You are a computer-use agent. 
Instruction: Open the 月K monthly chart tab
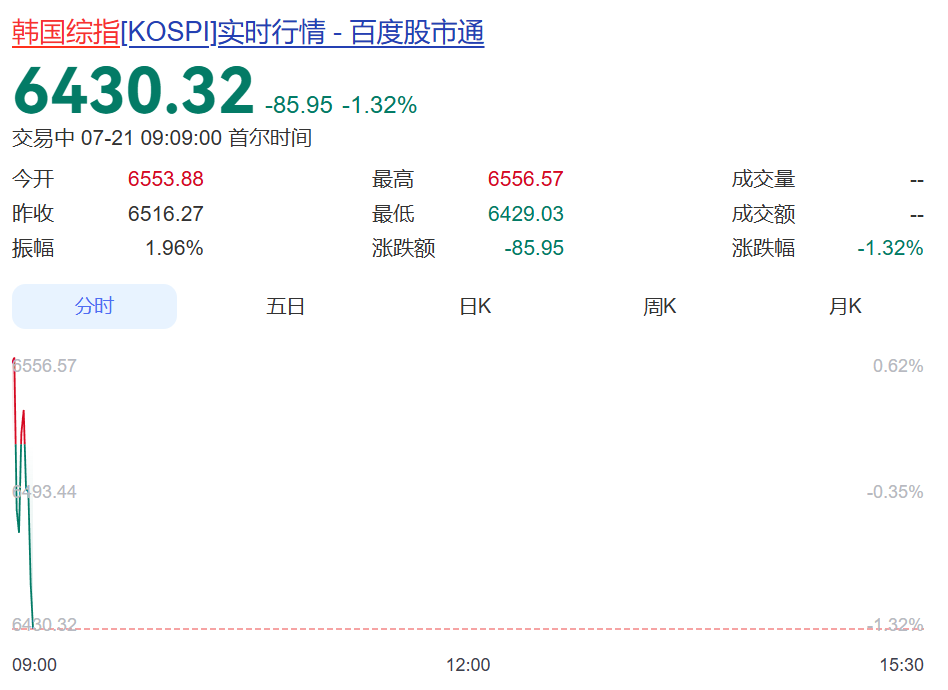pos(845,307)
